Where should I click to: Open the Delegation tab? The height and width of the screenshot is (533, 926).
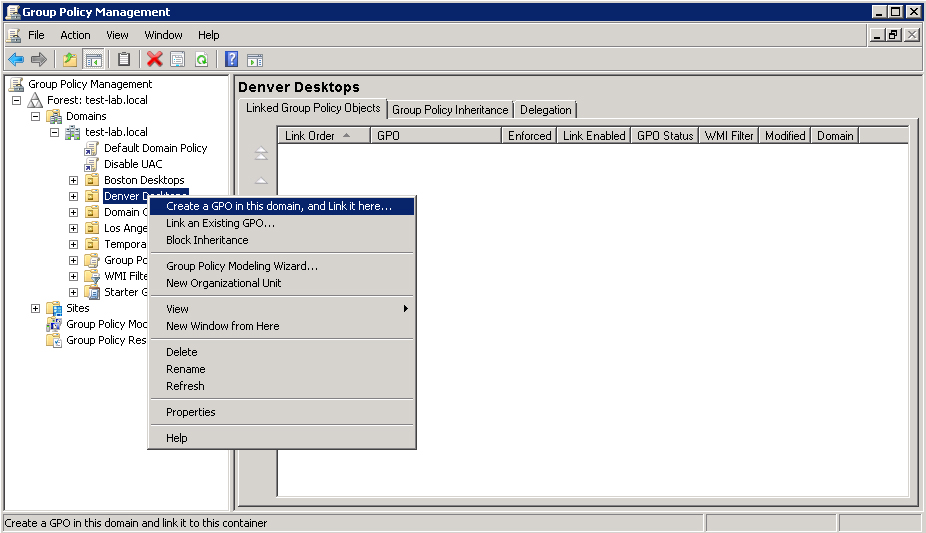pyautogui.click(x=546, y=110)
